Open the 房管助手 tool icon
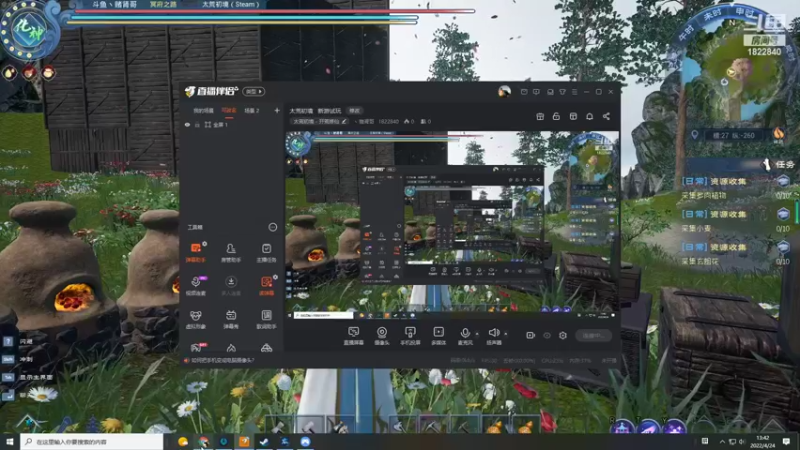 coord(231,252)
